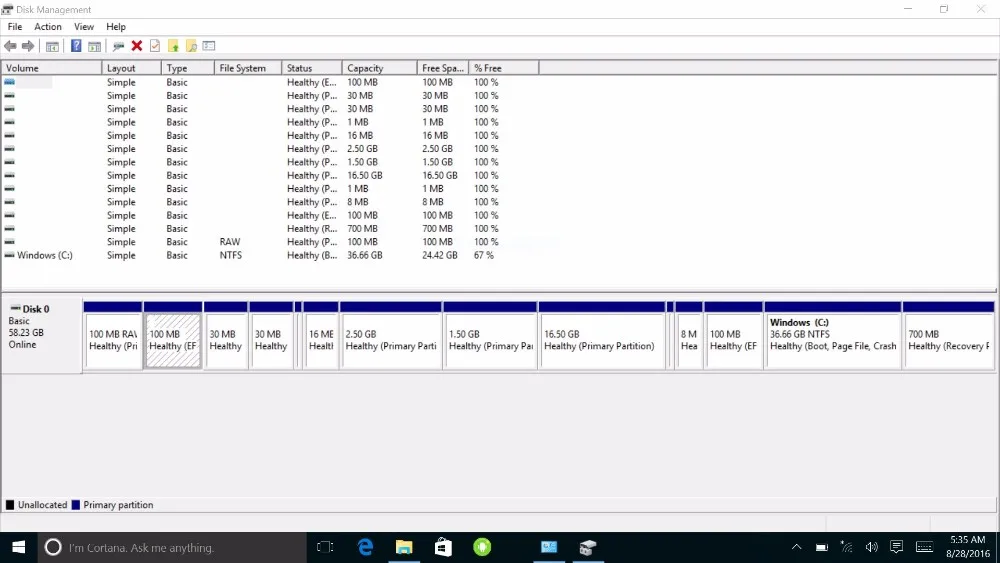Screen dimensions: 1000x563
Task: Click the Disk 0 drive icon
Action: [15, 309]
